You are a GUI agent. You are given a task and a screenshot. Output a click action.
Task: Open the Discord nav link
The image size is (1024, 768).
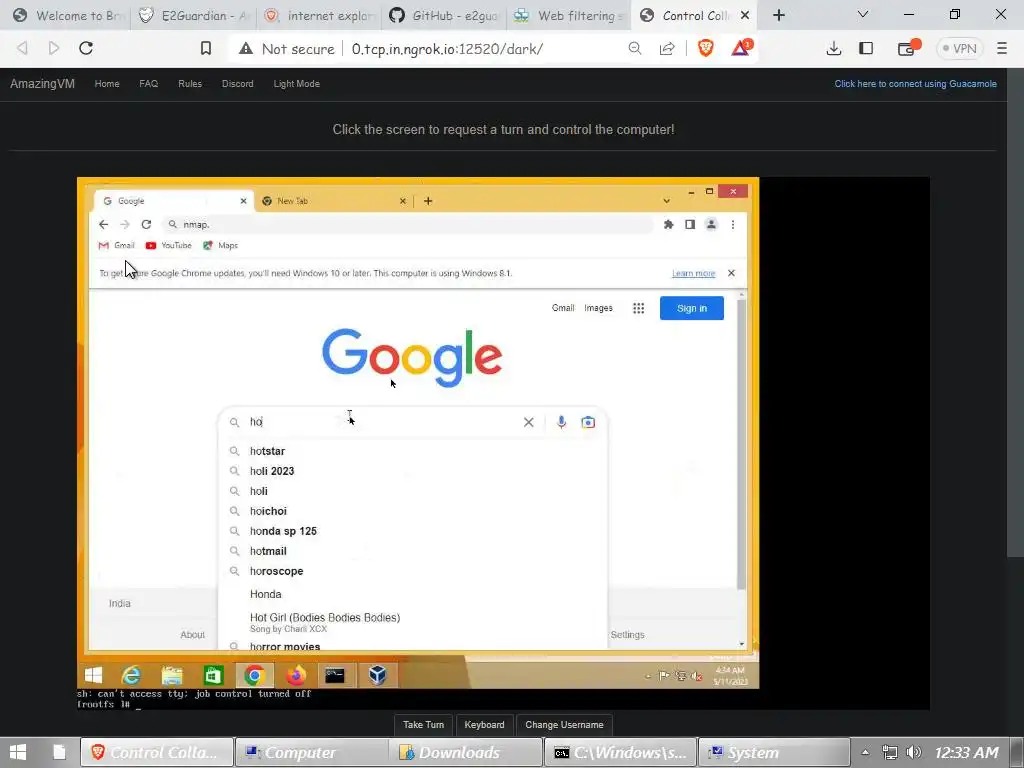(x=238, y=84)
